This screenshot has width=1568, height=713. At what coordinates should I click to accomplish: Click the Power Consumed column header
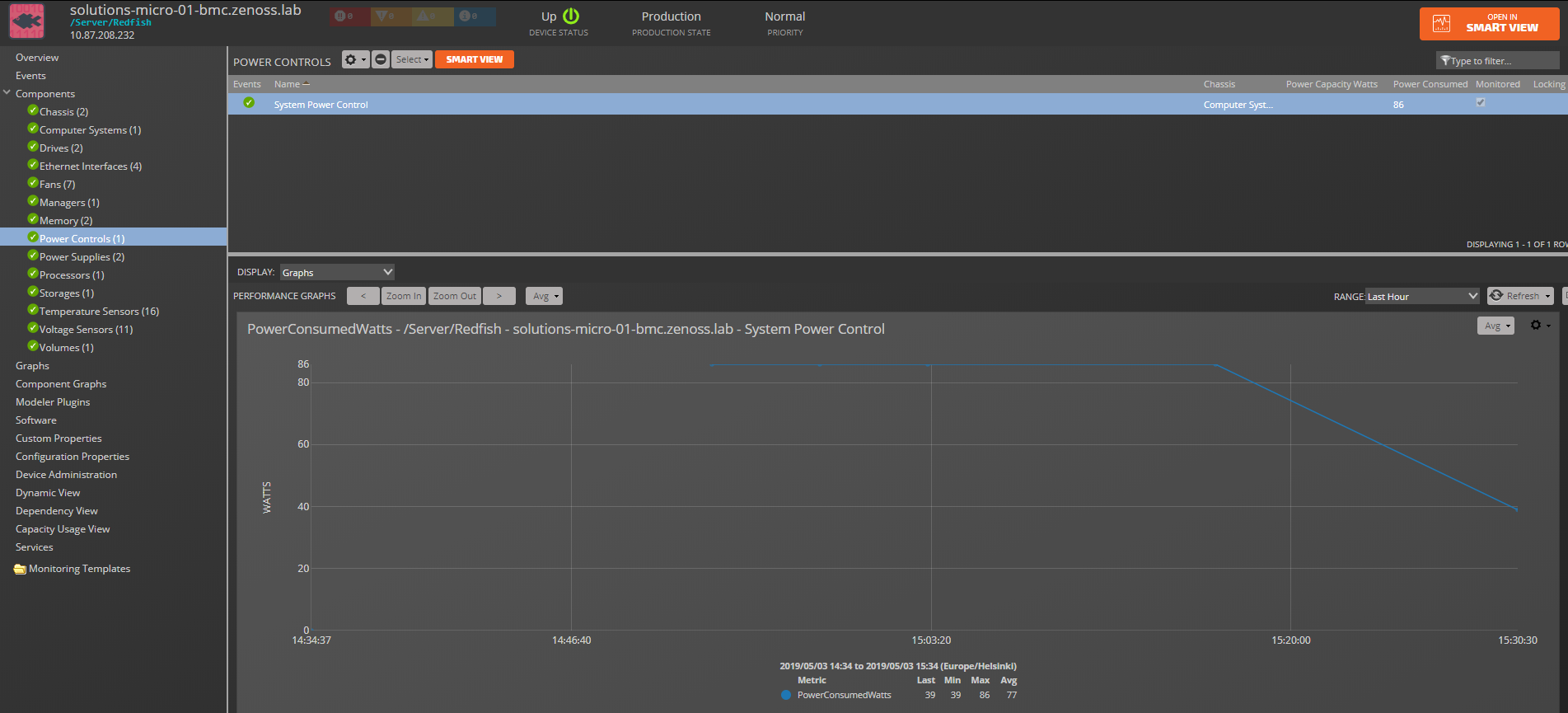click(1430, 84)
